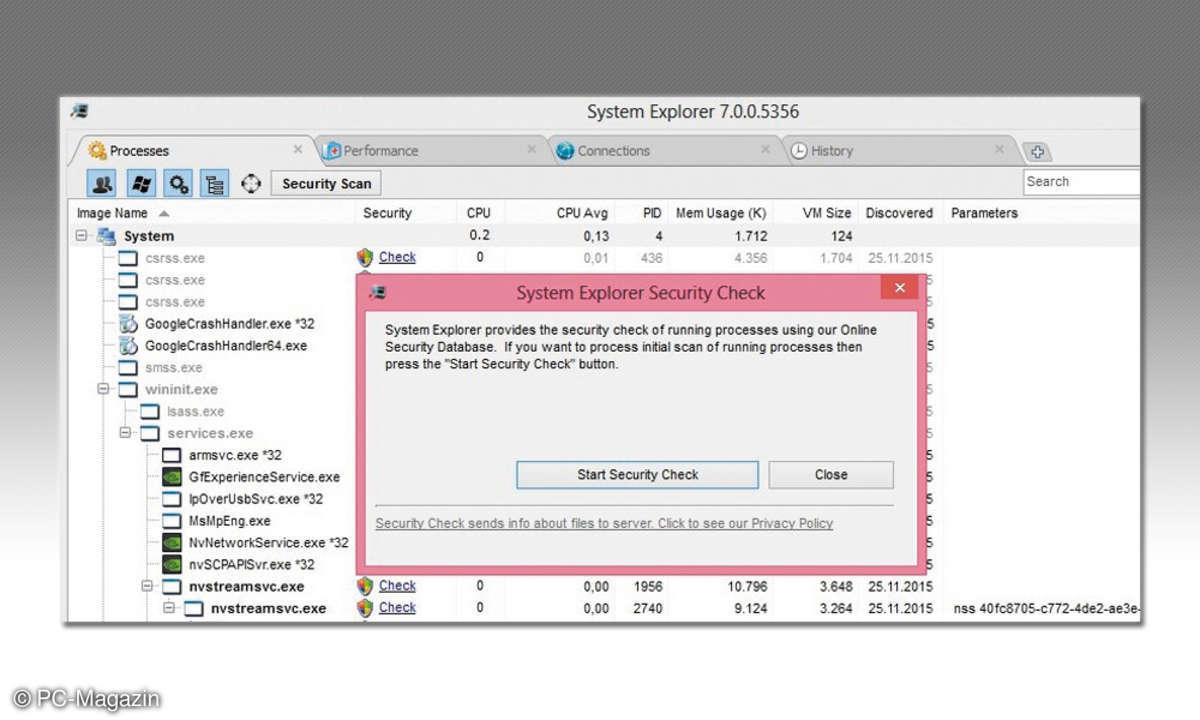Sort by the Parameters column header
1200x720 pixels.
(984, 213)
